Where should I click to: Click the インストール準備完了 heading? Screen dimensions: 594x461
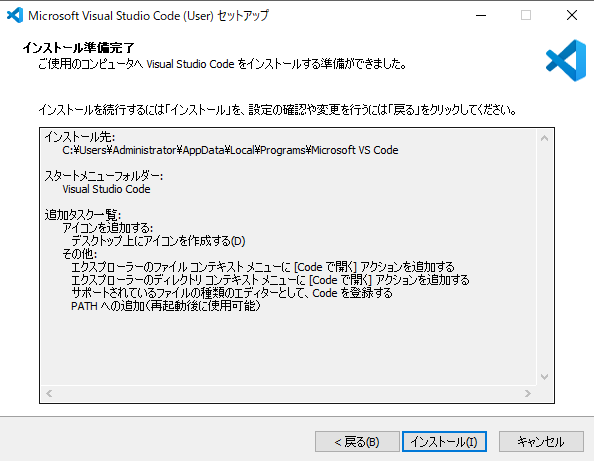point(79,48)
